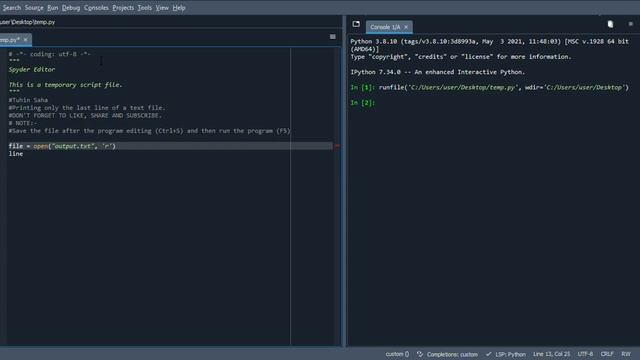
Task: Click the UTF-8 encoding indicator
Action: [585, 354]
